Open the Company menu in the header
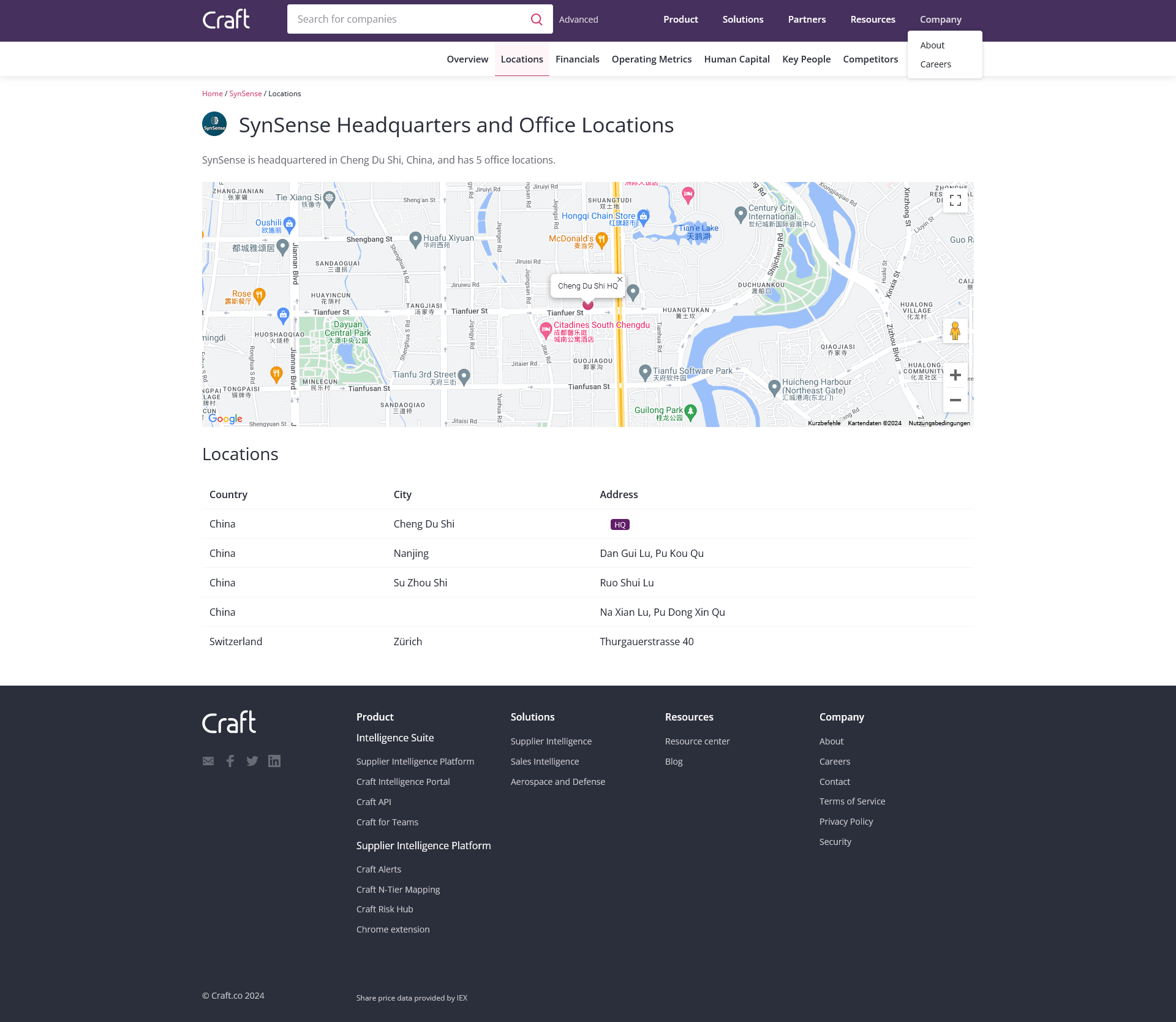Image resolution: width=1176 pixels, height=1022 pixels. click(x=941, y=19)
